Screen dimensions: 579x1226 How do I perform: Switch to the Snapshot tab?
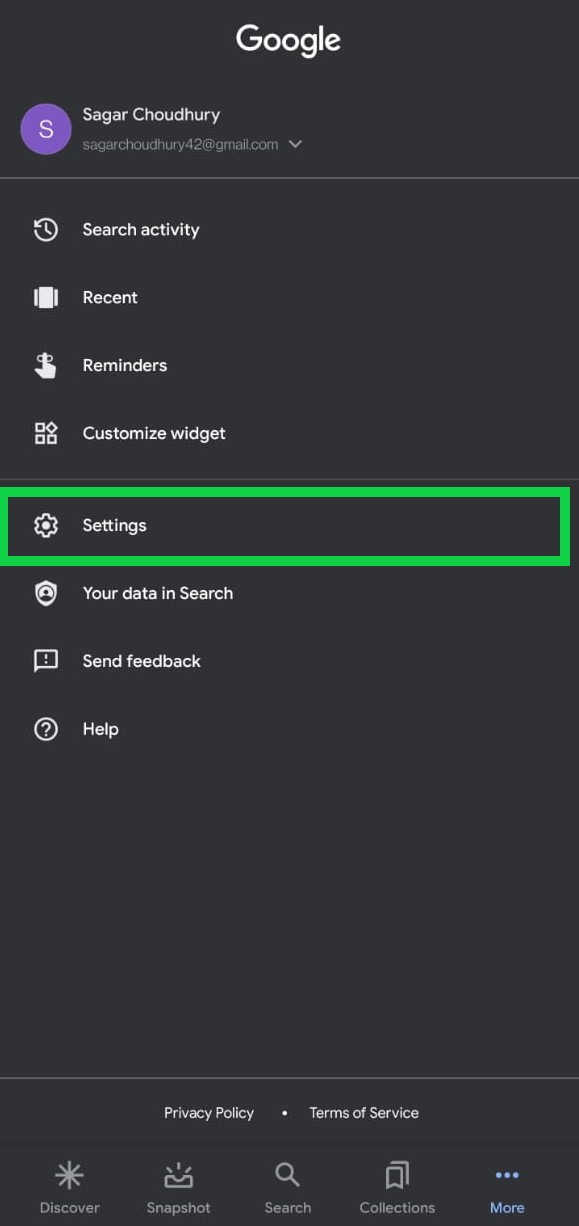(x=179, y=1188)
